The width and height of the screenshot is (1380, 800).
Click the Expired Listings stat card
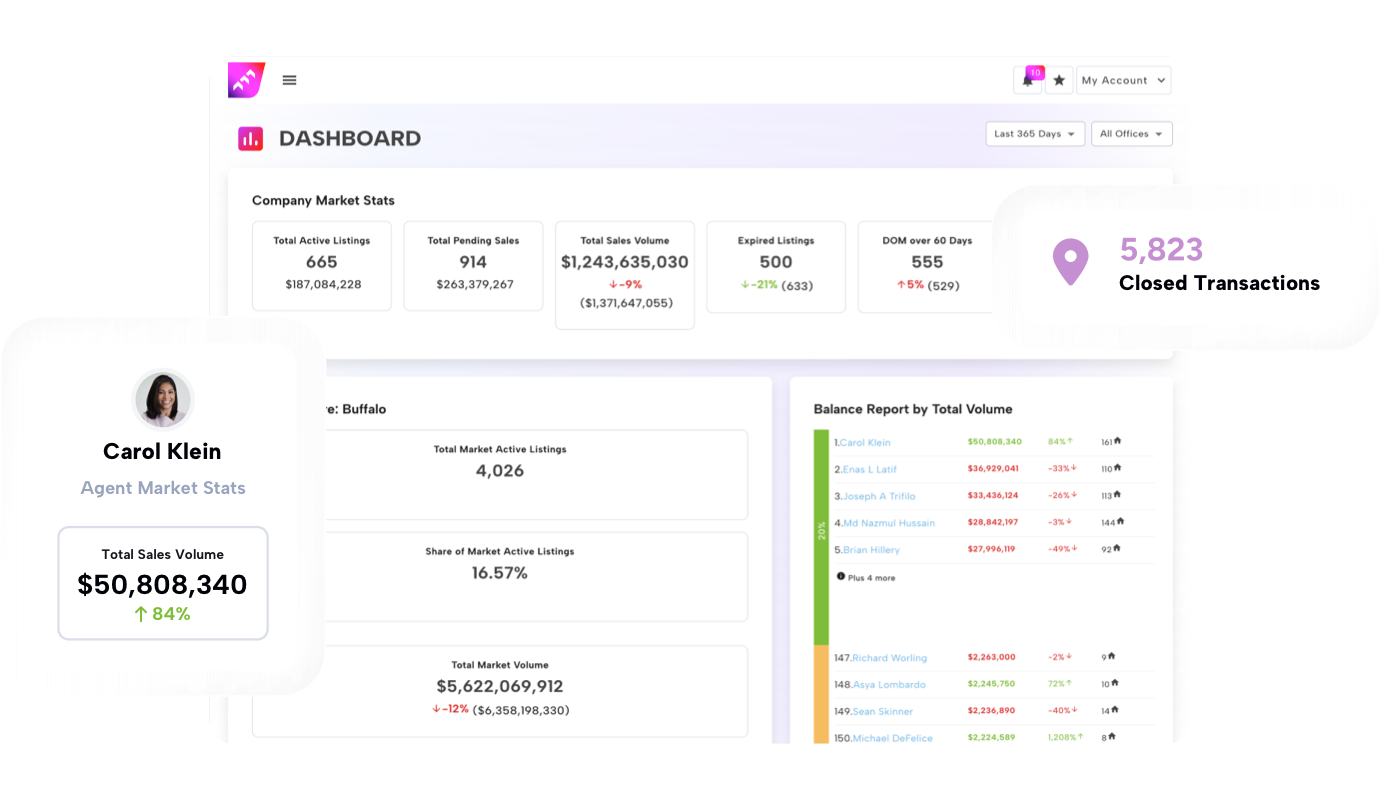tap(776, 267)
